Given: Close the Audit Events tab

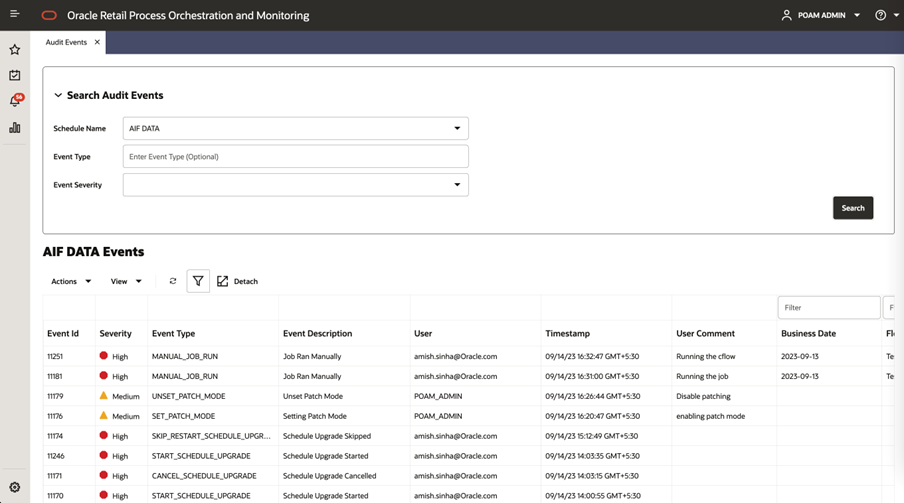Looking at the screenshot, I should click(x=97, y=42).
